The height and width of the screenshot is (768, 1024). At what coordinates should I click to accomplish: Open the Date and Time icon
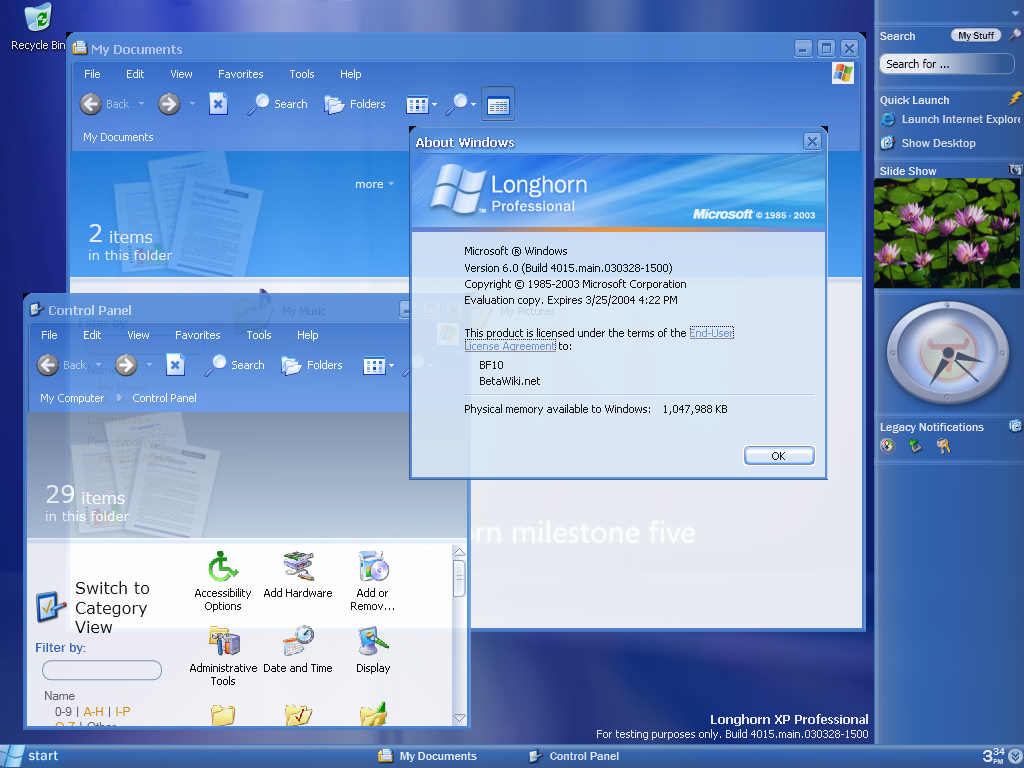[x=298, y=643]
